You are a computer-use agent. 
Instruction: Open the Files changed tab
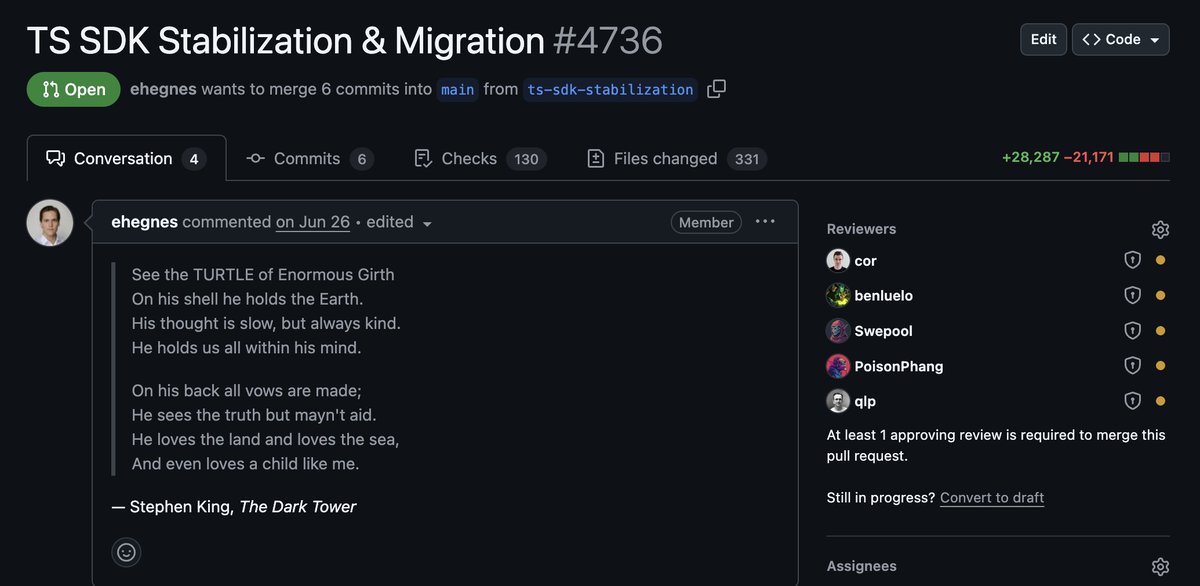[x=676, y=158]
